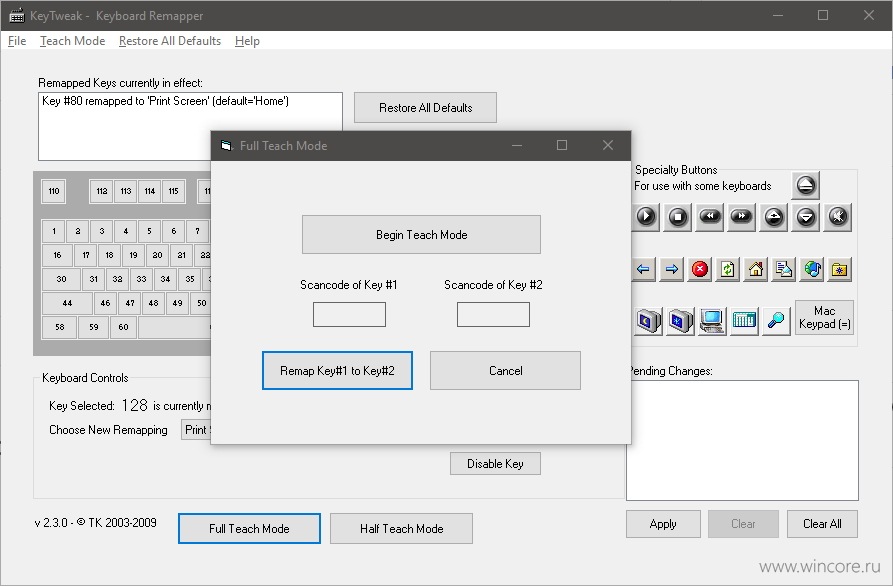This screenshot has height=586, width=893.
Task: Click the Restore All Defaults button
Action: (x=425, y=108)
